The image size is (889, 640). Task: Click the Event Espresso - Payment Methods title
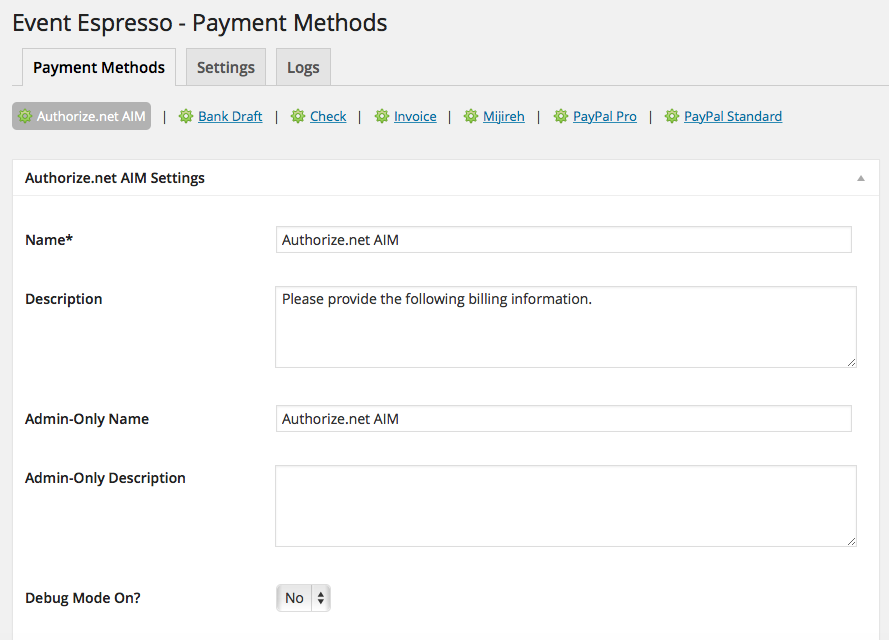200,23
